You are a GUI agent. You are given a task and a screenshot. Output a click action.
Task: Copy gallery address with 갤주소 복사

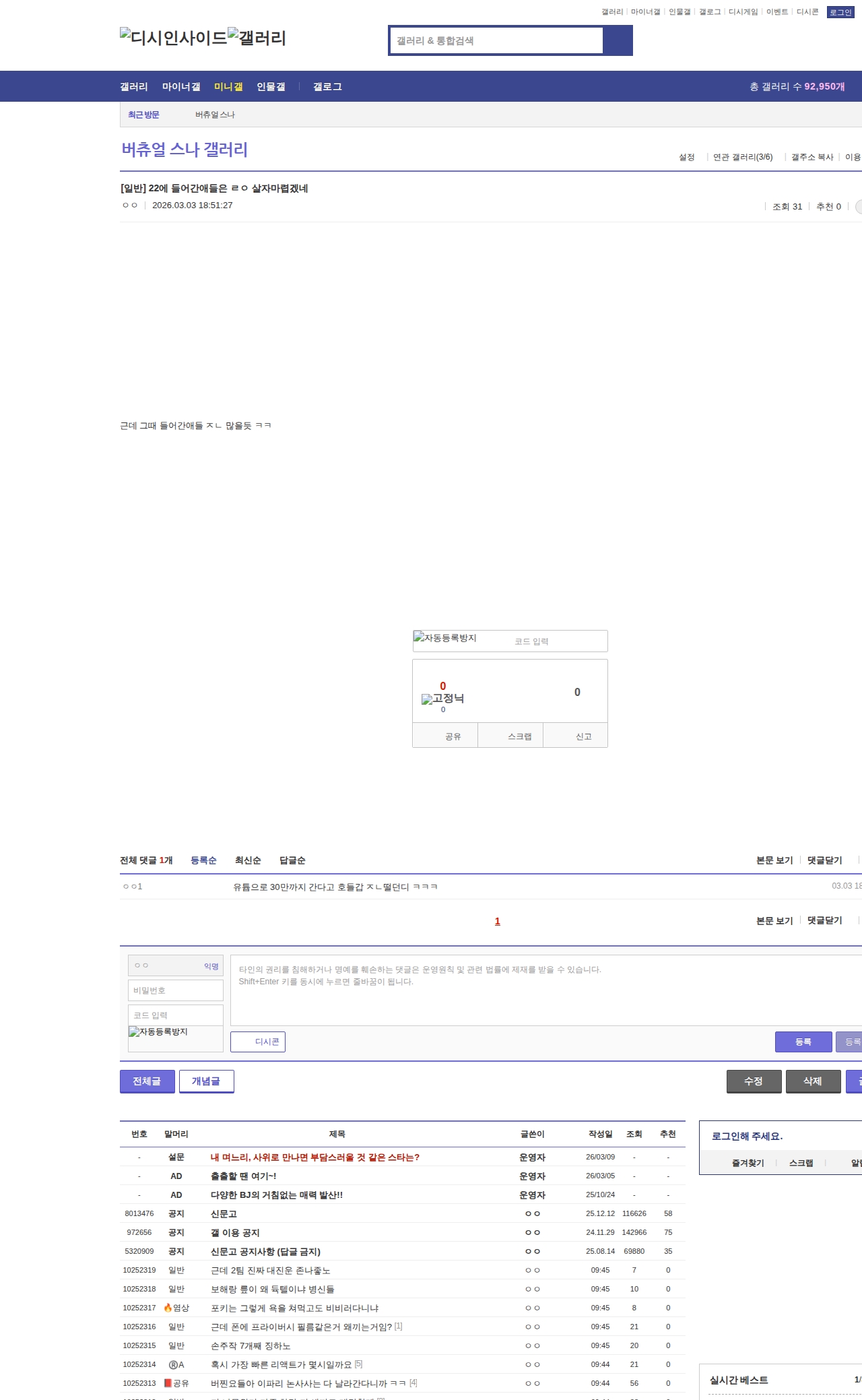(x=812, y=157)
